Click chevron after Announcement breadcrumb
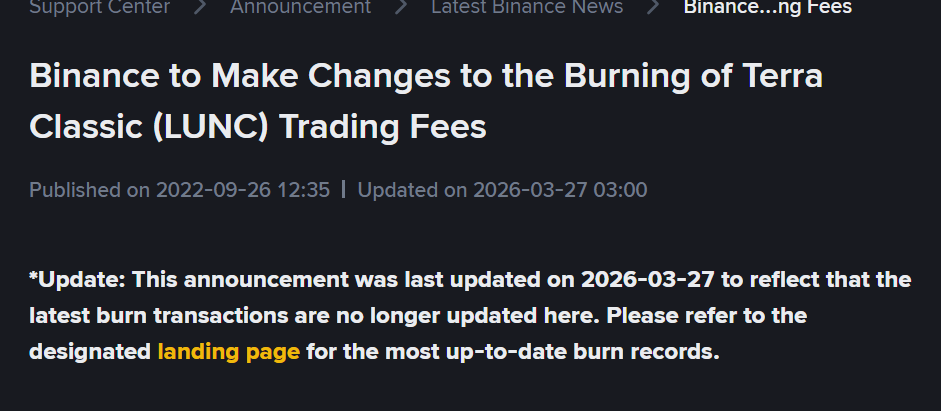 click(401, 8)
